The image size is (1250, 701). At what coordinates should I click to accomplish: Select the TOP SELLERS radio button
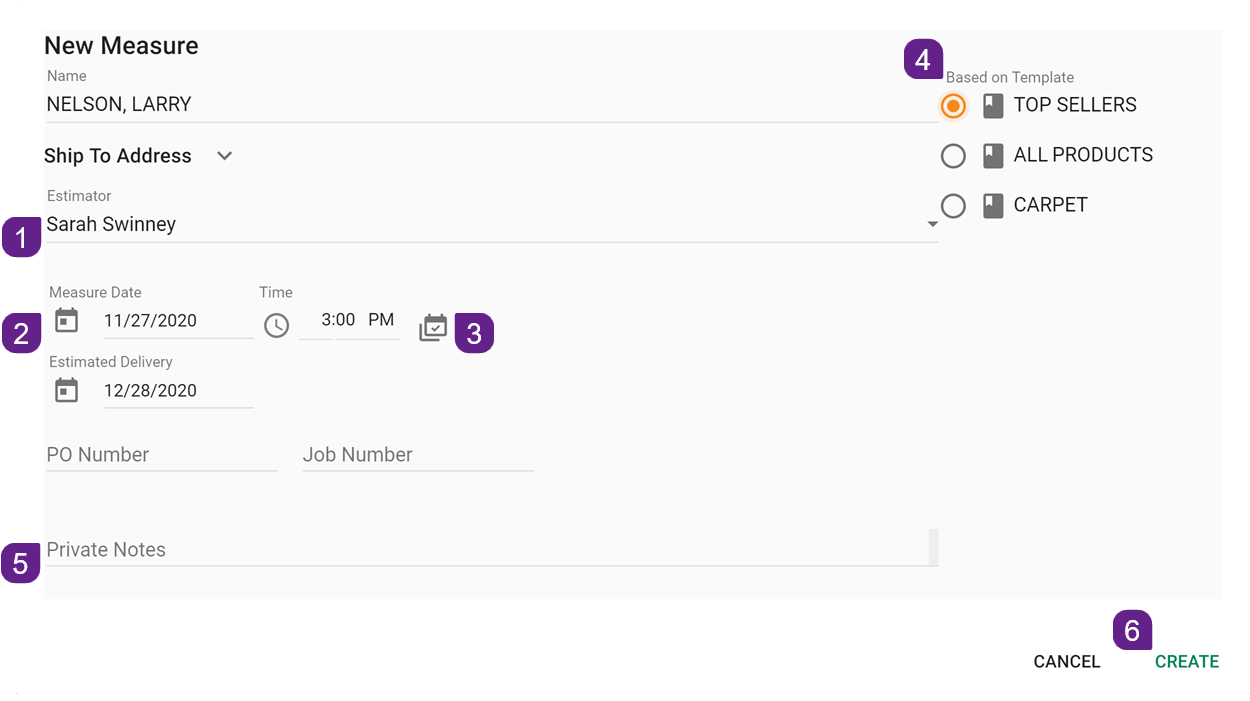tap(953, 105)
